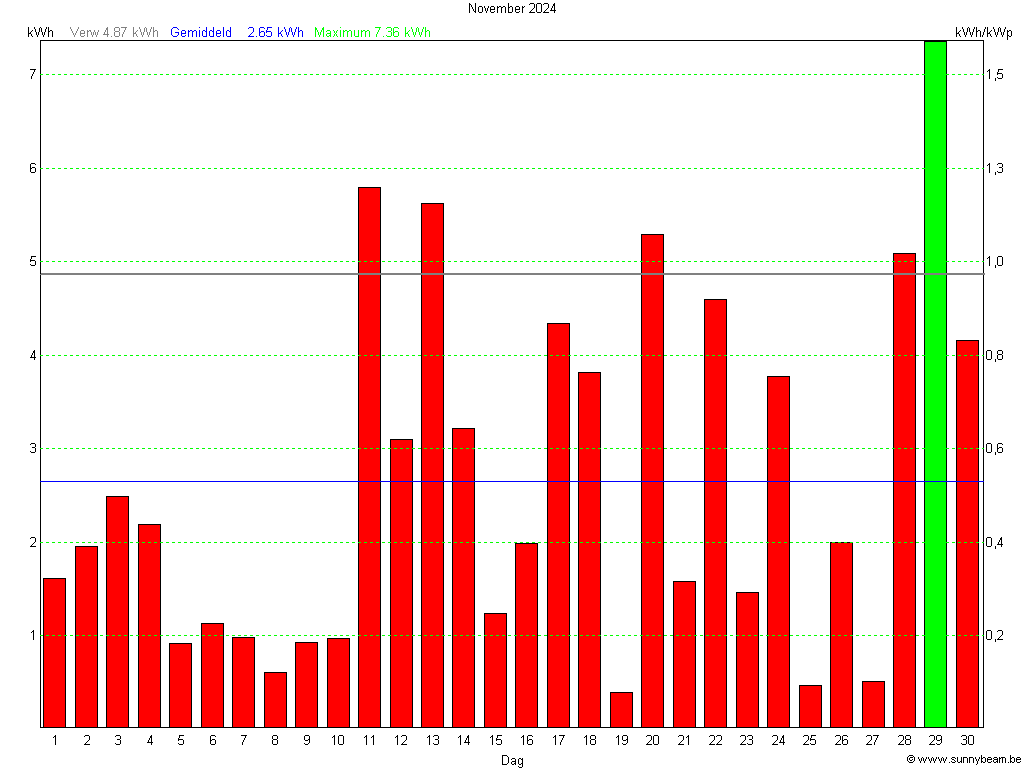Select the red bar for day 22
The width and height of the screenshot is (1024, 768).
point(715,513)
